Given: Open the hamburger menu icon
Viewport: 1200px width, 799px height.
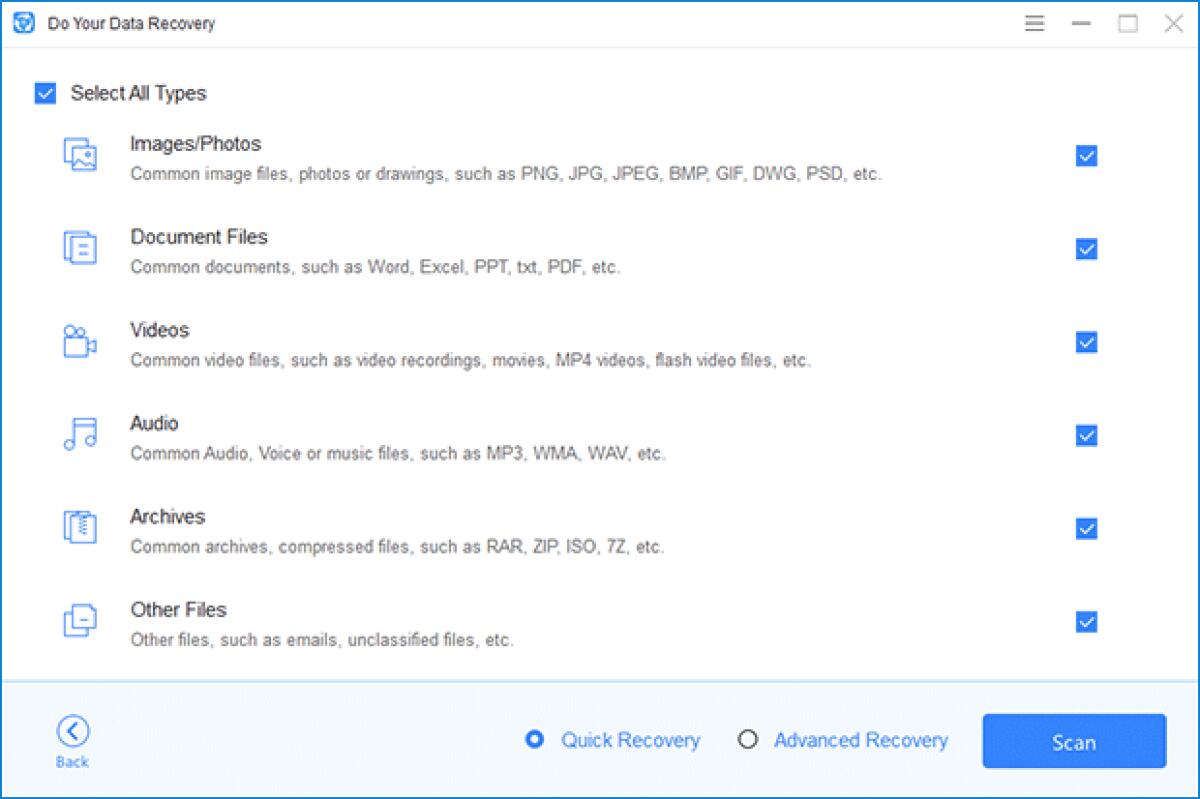Looking at the screenshot, I should (1035, 22).
